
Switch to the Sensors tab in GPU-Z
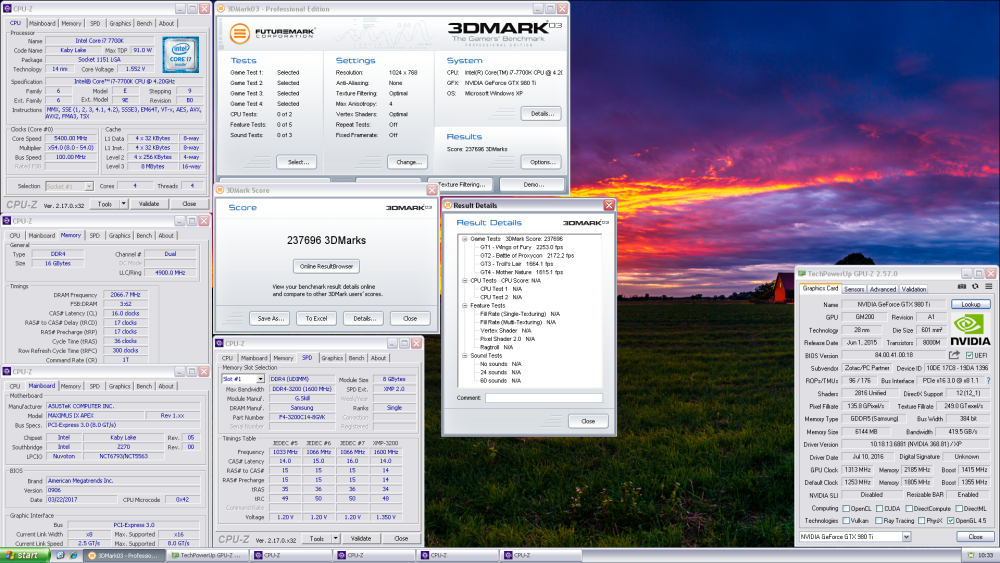tap(854, 289)
